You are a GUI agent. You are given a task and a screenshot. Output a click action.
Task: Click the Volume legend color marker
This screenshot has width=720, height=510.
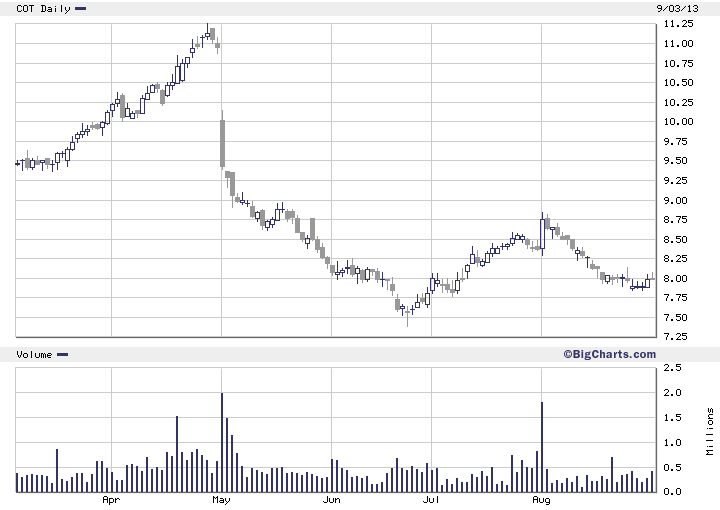pos(62,354)
